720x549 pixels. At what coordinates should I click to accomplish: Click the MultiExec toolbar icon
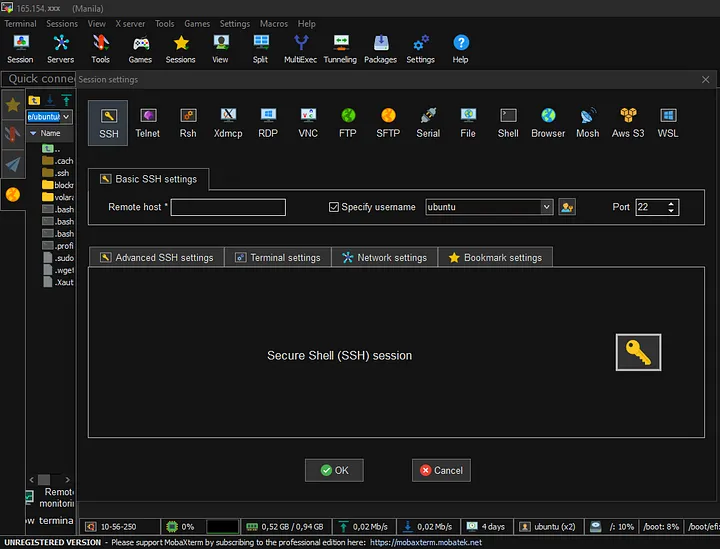pyautogui.click(x=300, y=47)
